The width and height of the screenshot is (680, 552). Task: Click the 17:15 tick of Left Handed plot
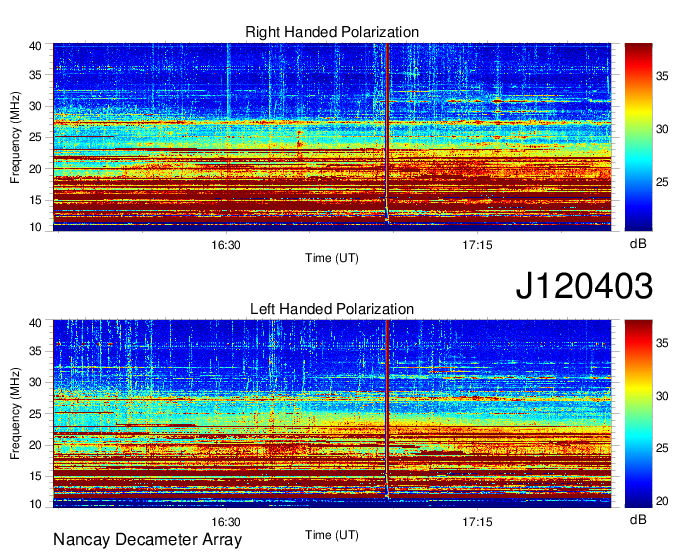click(477, 522)
